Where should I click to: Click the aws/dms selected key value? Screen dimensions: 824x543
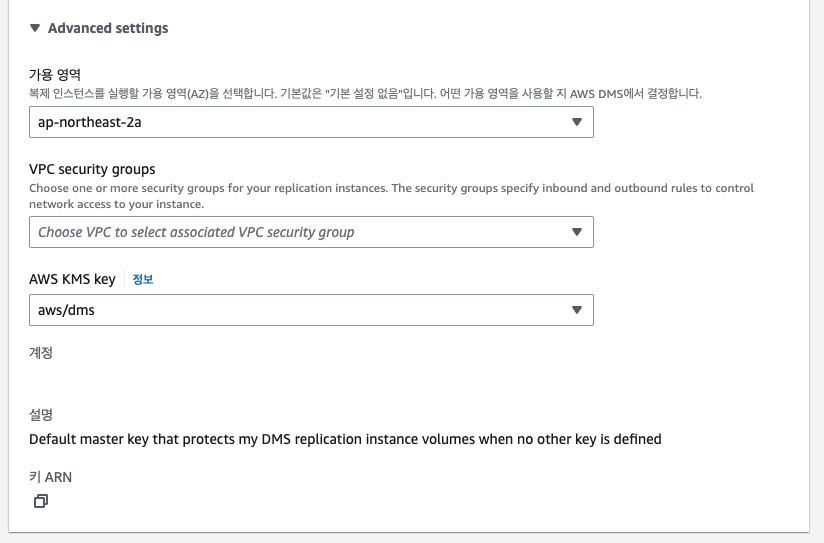[x=67, y=310]
